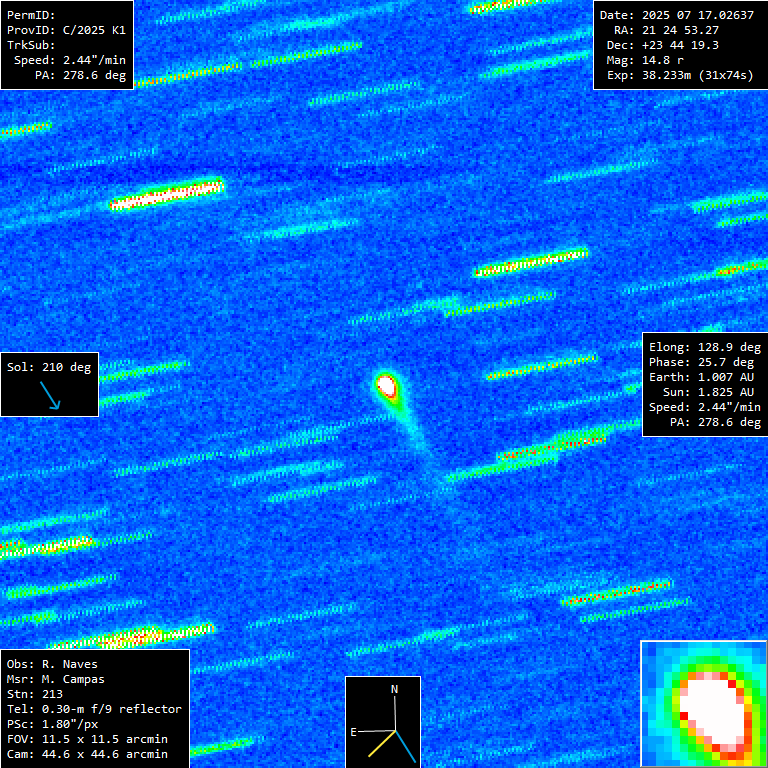Click the 'Date: 2025 07 17.02637' text
The height and width of the screenshot is (768, 768).
[x=677, y=15]
